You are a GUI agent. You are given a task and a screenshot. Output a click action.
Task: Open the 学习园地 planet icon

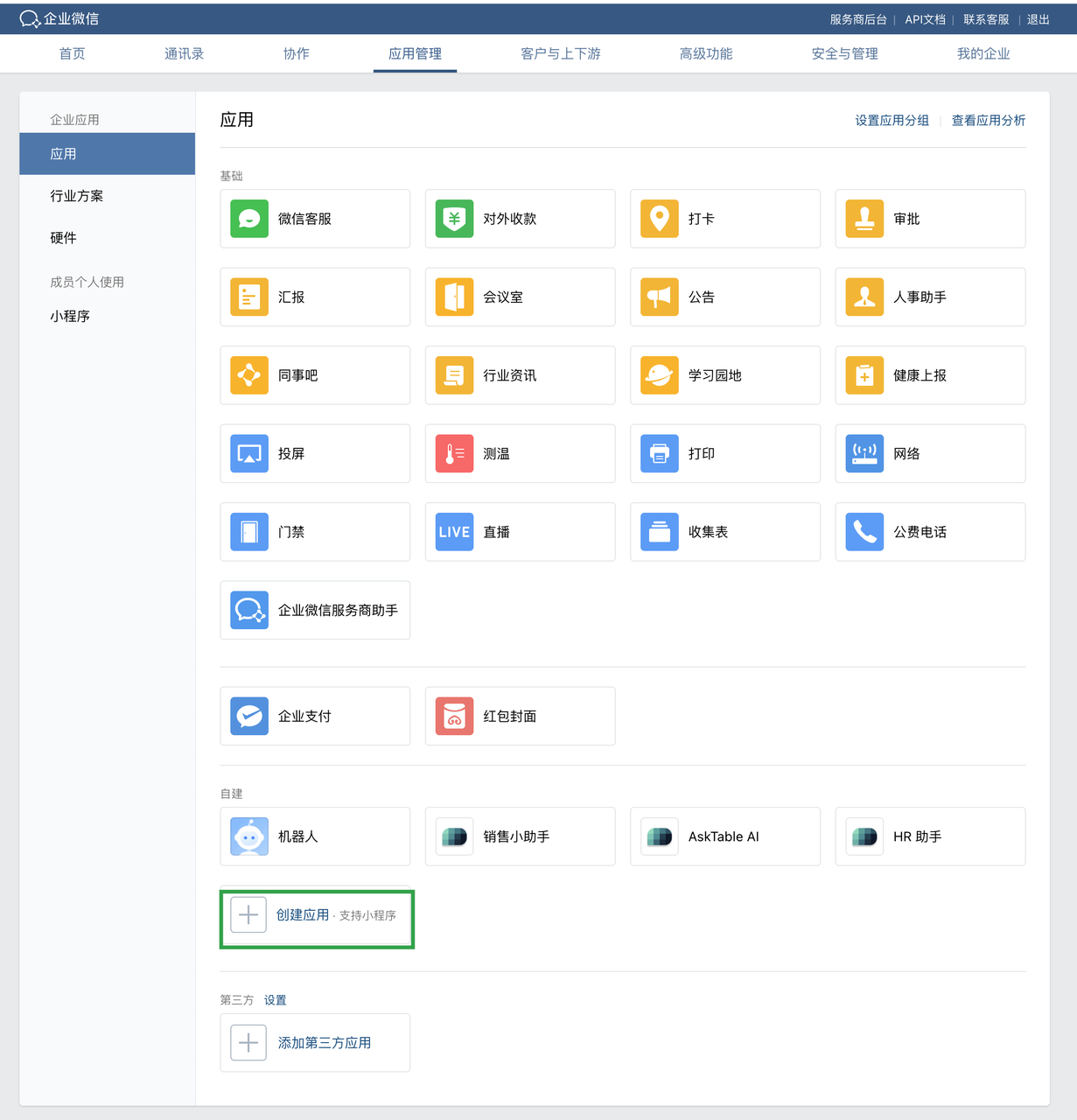click(x=660, y=375)
